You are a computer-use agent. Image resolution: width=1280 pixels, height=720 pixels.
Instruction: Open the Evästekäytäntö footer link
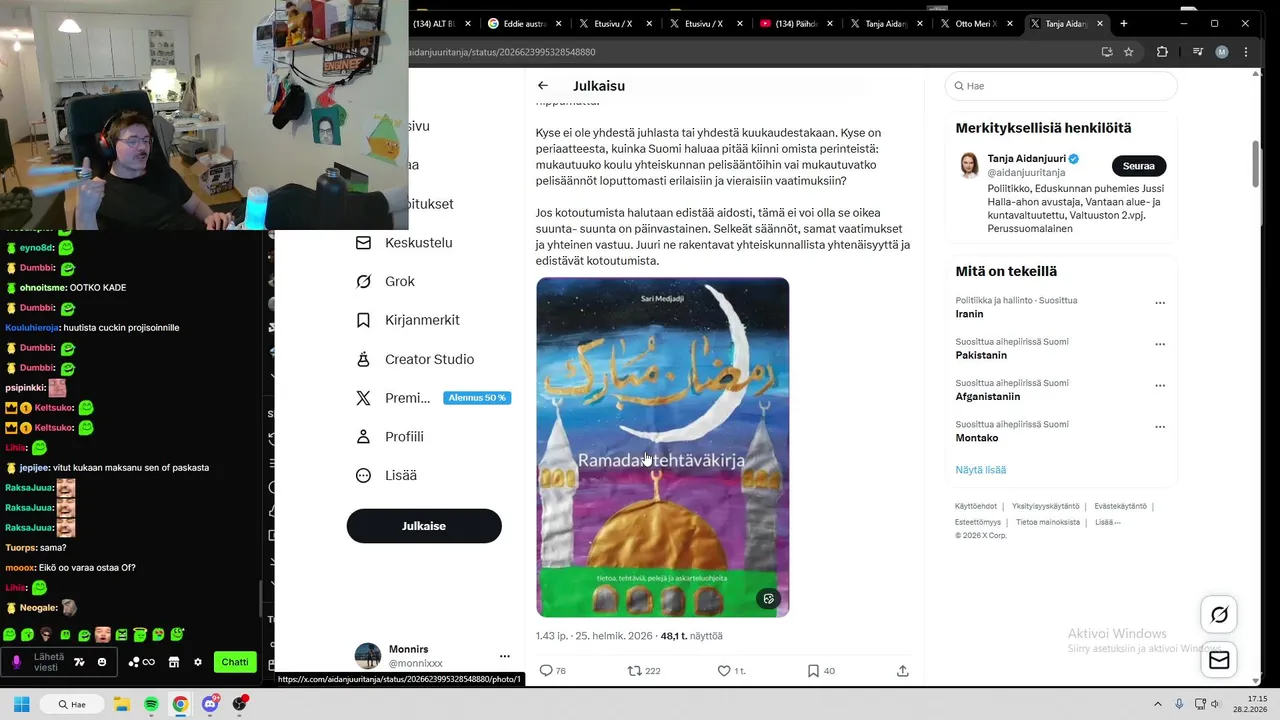pyautogui.click(x=1120, y=507)
